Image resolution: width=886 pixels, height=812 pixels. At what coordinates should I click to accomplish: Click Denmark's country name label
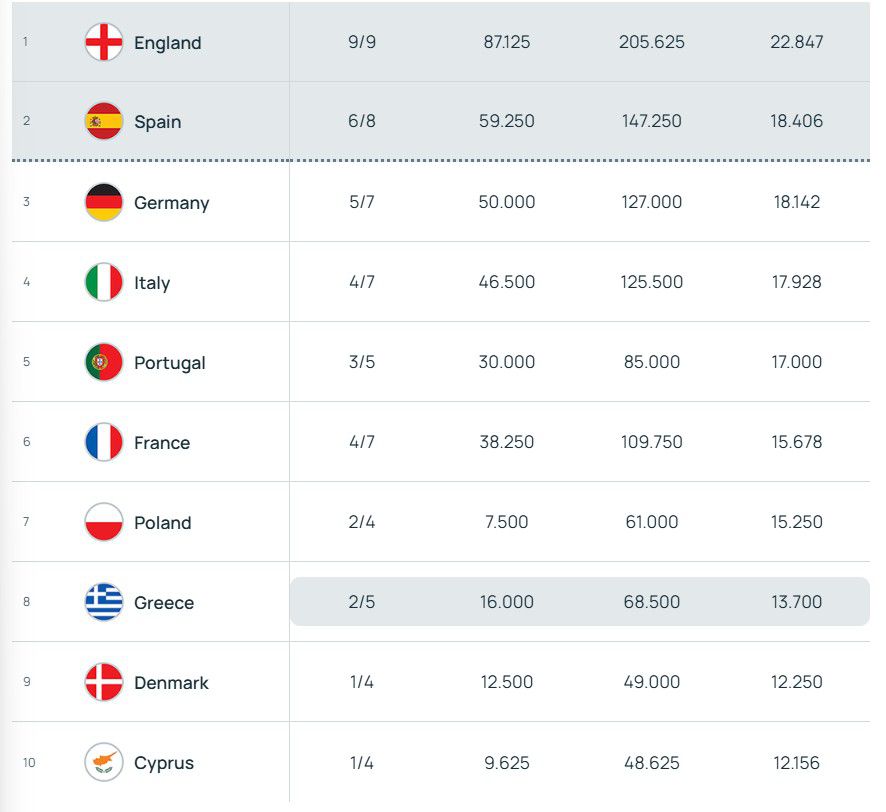pyautogui.click(x=170, y=682)
